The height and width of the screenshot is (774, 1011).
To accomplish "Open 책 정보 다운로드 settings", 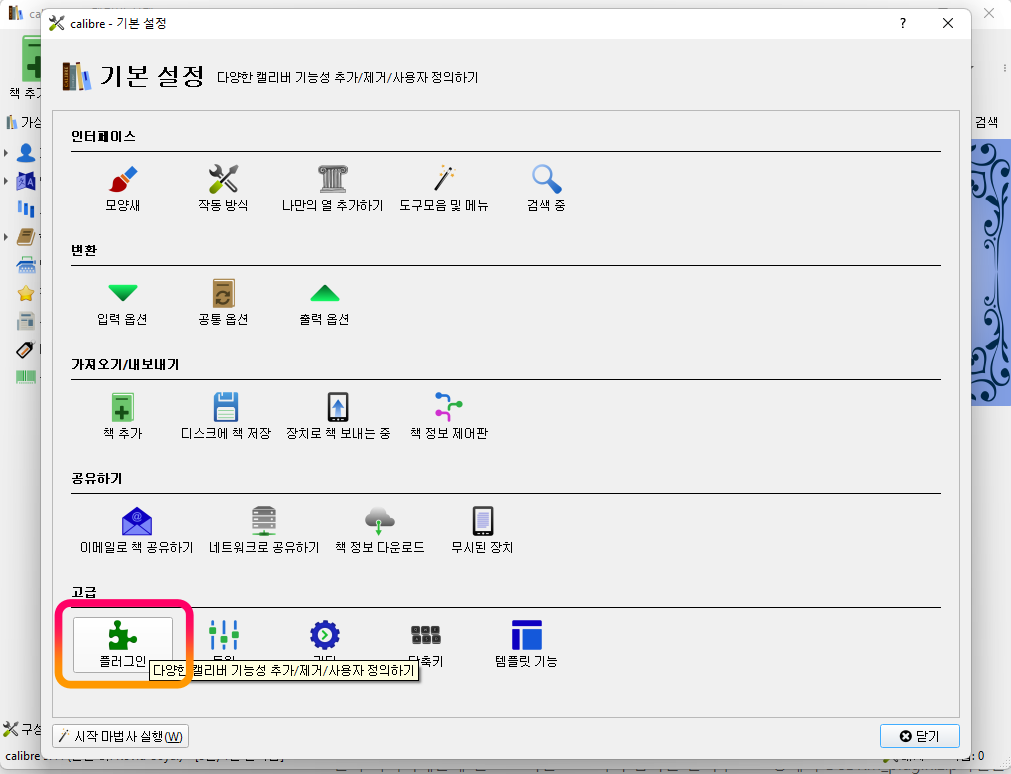I will [x=380, y=530].
